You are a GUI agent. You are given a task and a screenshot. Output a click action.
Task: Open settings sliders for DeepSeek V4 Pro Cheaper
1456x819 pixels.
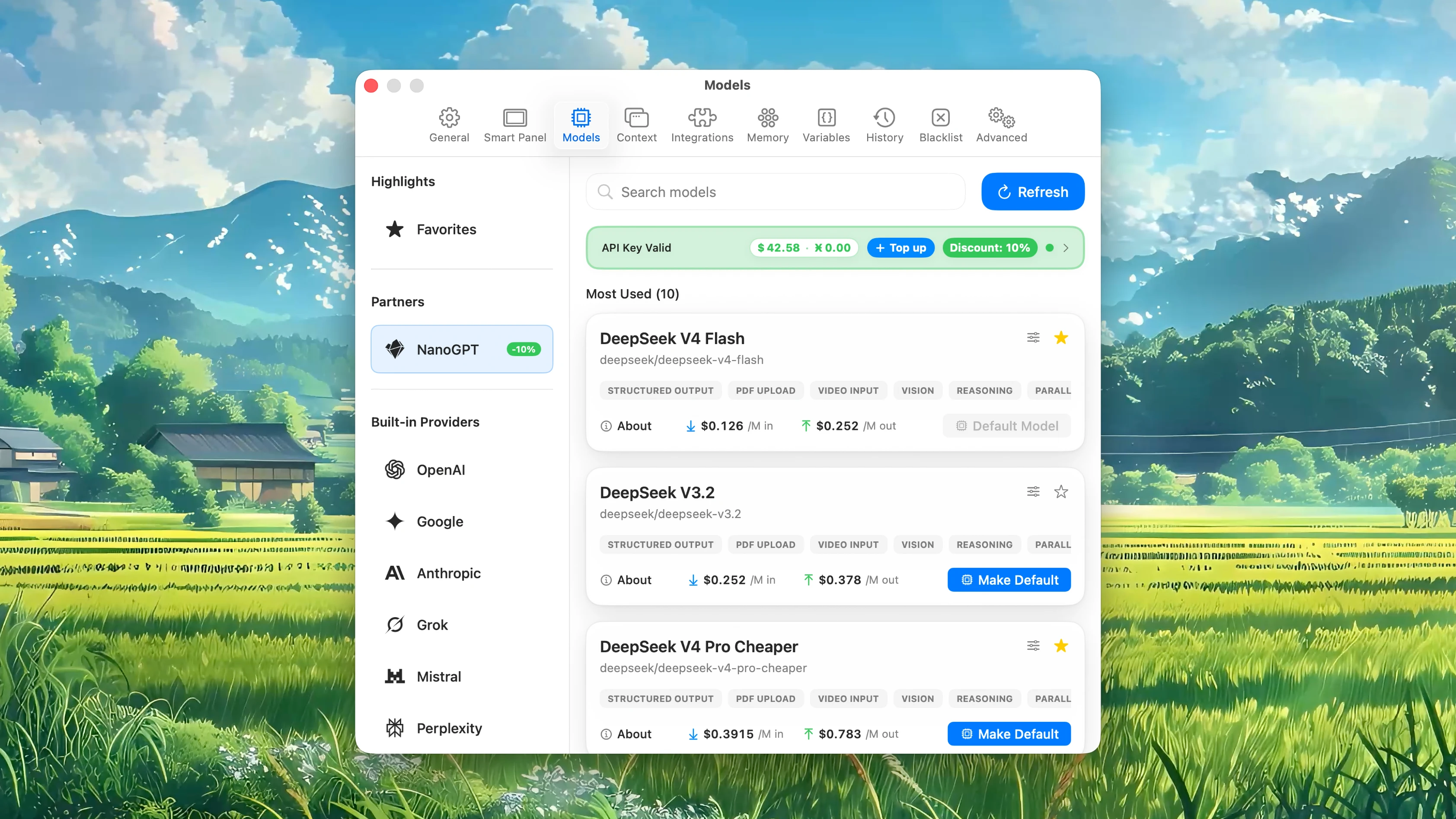pyautogui.click(x=1033, y=646)
